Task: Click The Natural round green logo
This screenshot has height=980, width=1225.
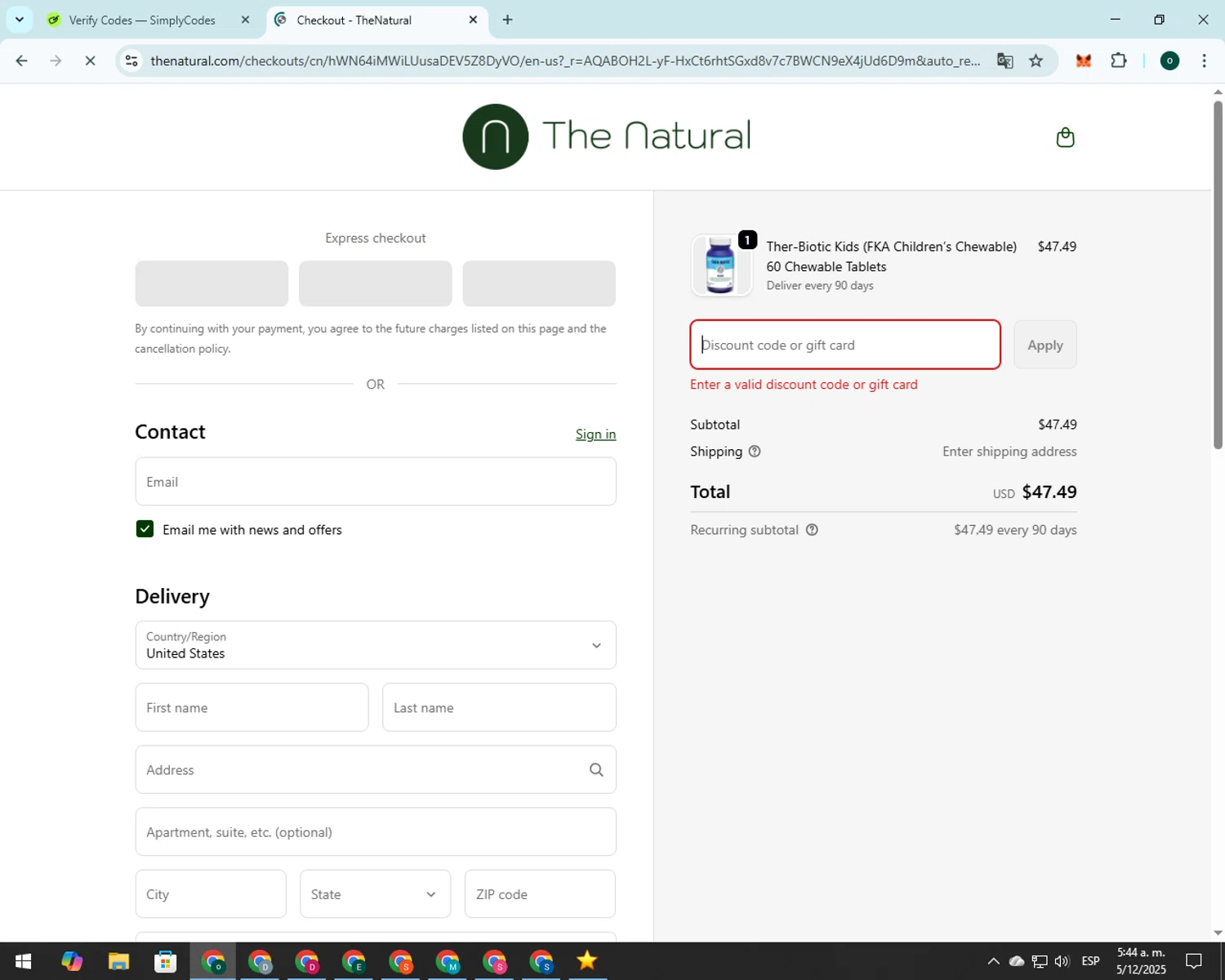Action: (x=495, y=136)
